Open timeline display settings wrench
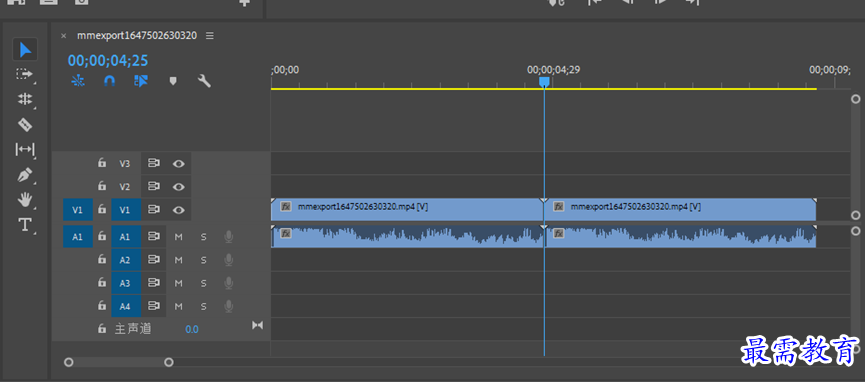 tap(204, 81)
